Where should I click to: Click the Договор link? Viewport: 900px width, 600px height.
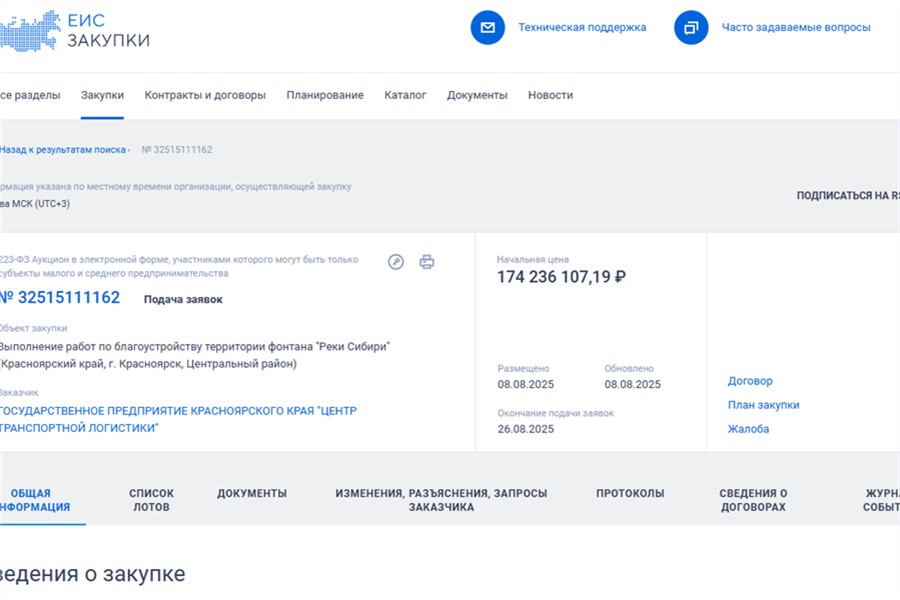click(750, 381)
